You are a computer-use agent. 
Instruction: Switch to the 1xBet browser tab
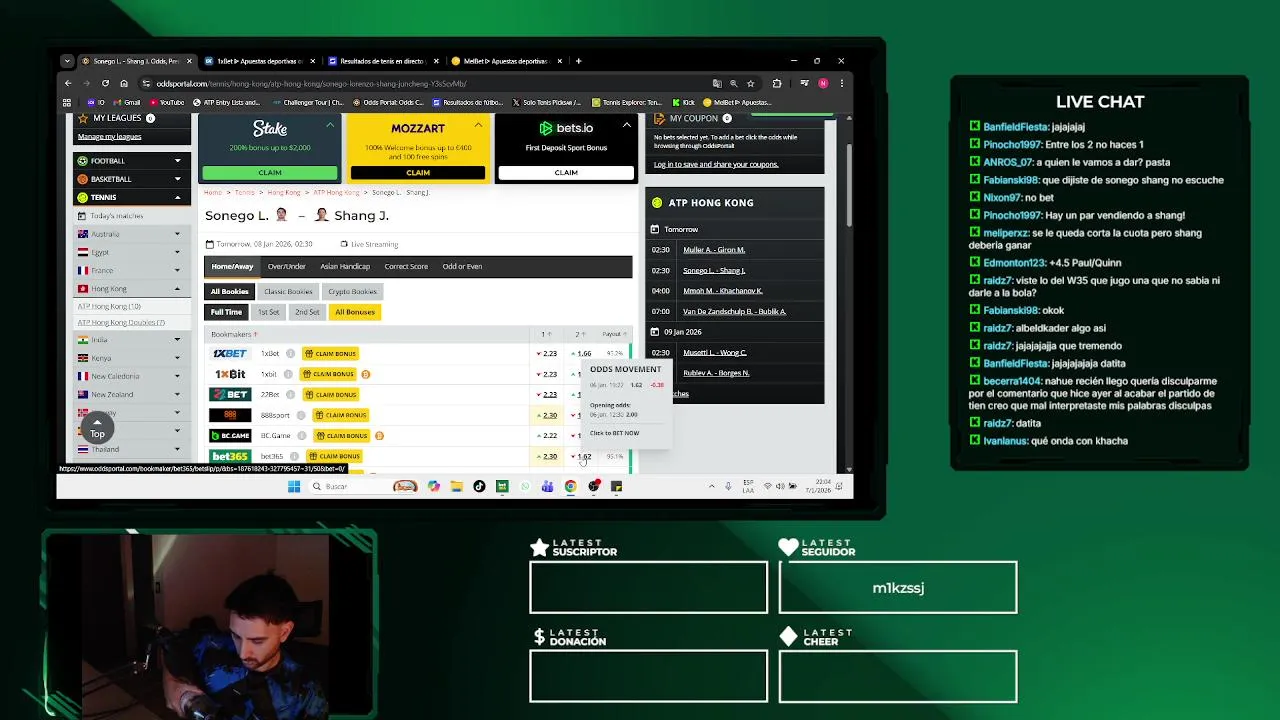click(259, 61)
